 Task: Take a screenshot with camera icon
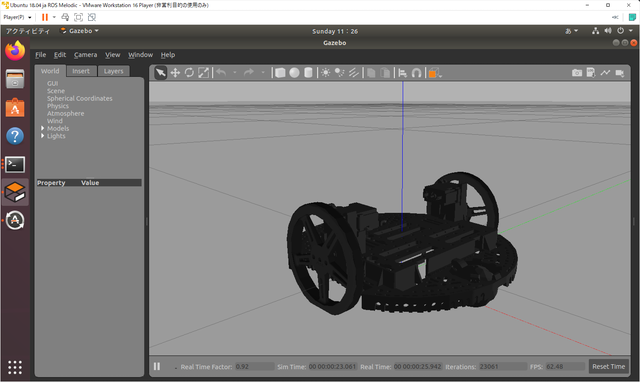point(577,73)
